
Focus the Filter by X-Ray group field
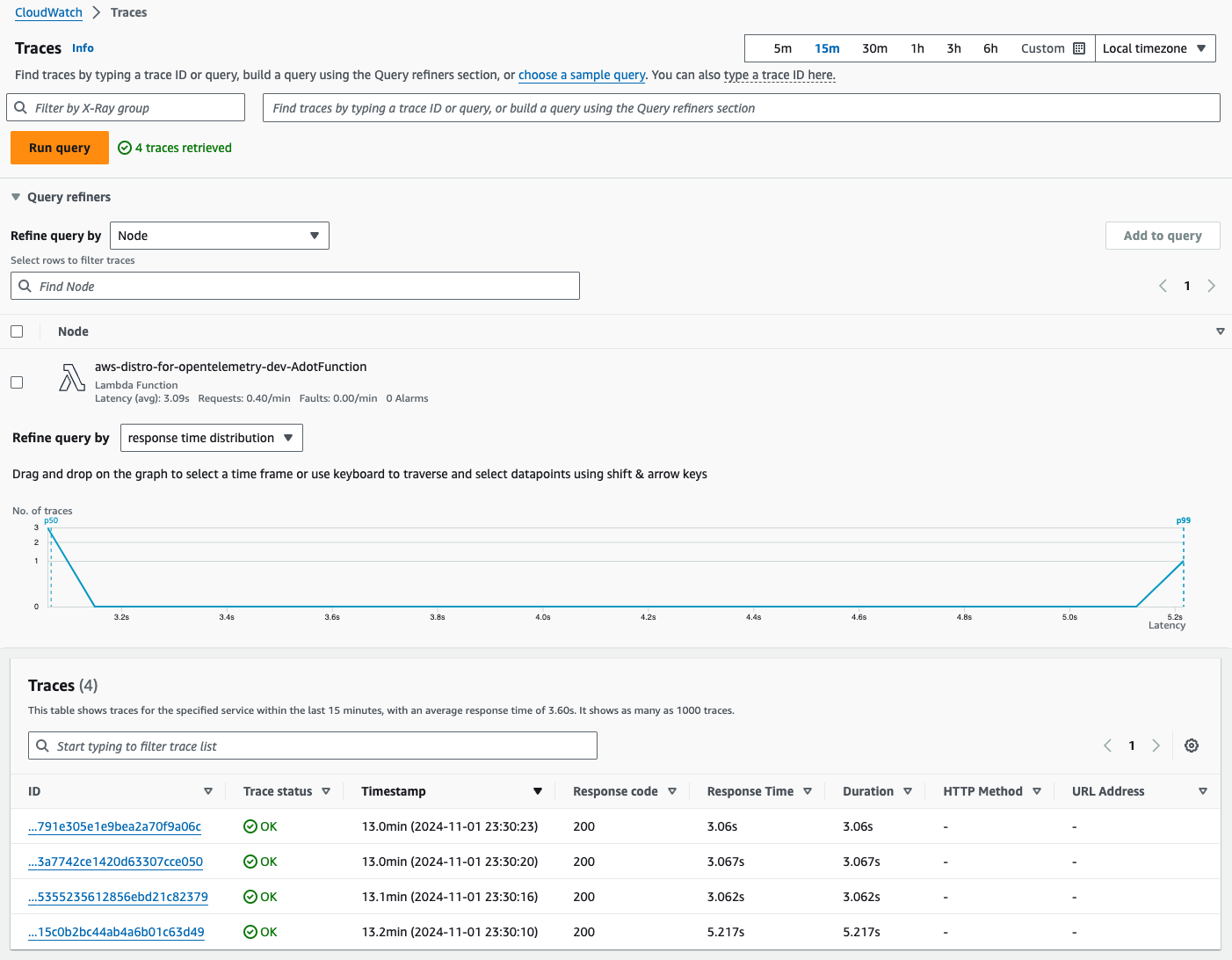[x=126, y=108]
